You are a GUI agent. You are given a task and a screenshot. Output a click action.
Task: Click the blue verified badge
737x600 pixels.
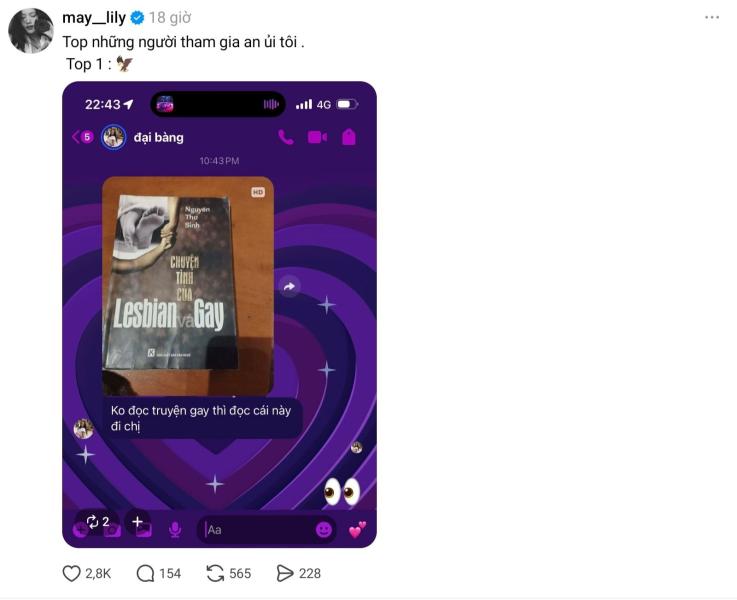(x=137, y=18)
